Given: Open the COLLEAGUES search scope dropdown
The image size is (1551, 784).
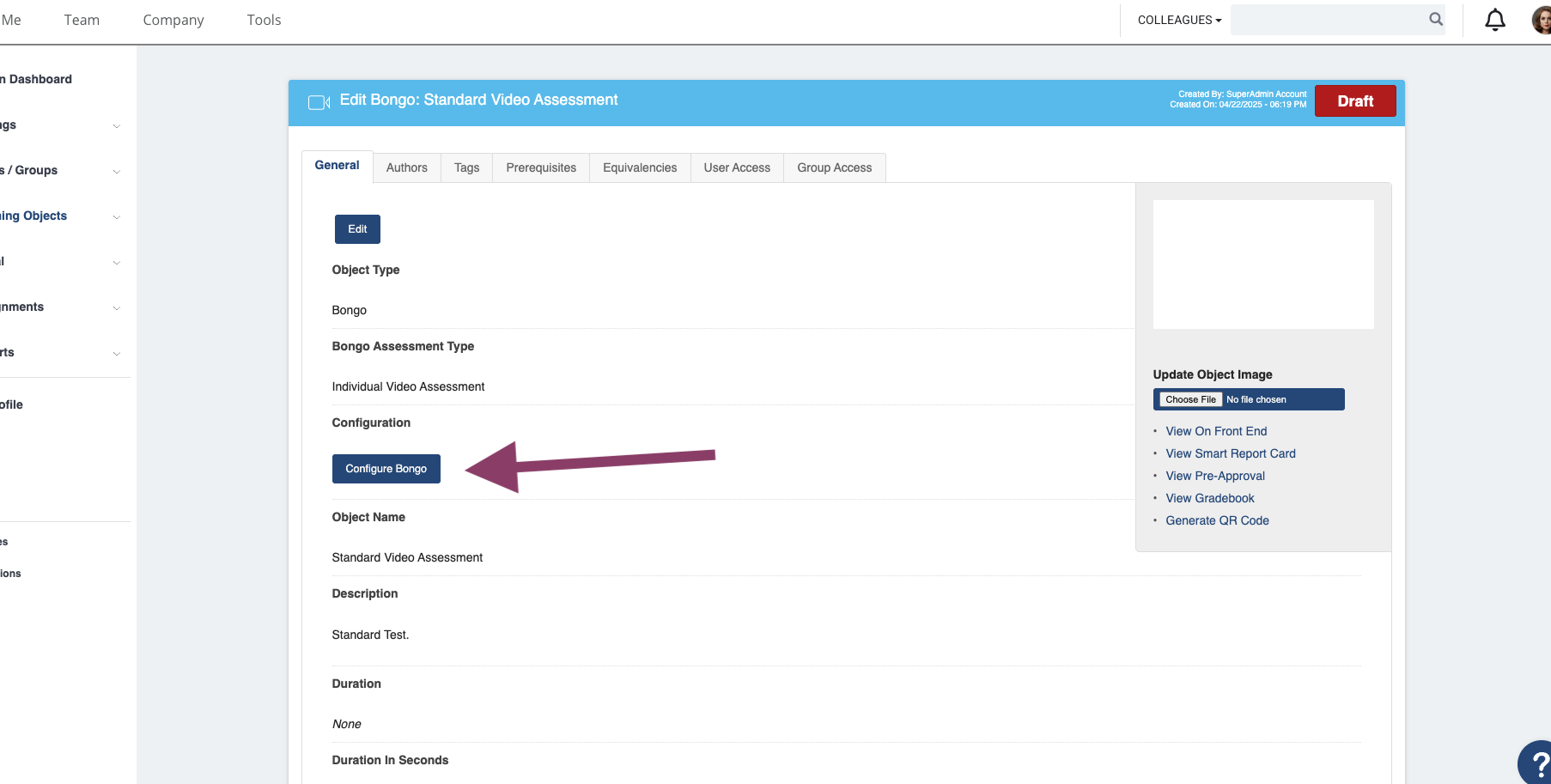Looking at the screenshot, I should point(1179,20).
